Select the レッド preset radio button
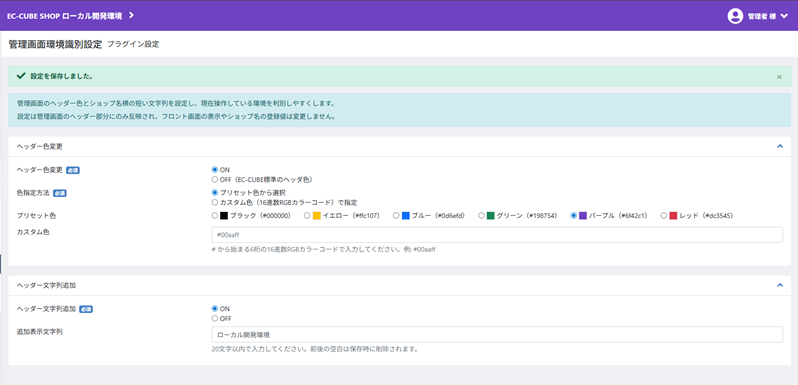 [x=663, y=216]
